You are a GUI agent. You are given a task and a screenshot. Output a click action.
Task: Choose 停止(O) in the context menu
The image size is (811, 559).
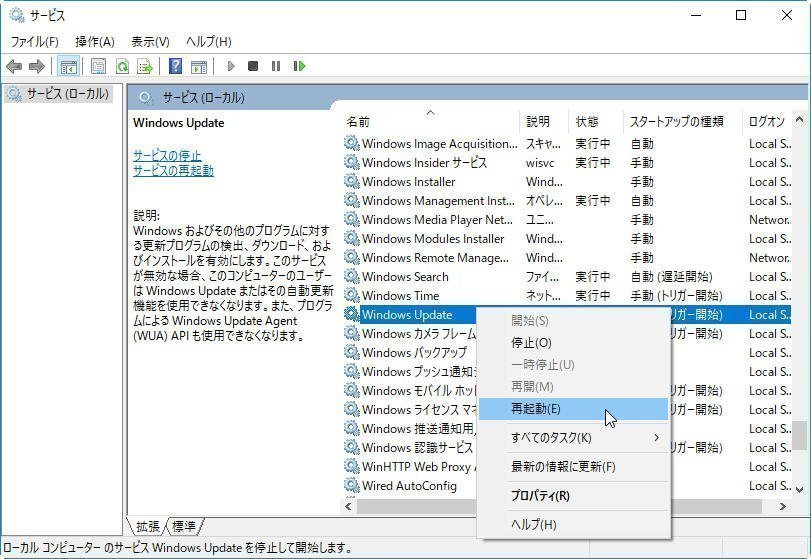[x=573, y=343]
